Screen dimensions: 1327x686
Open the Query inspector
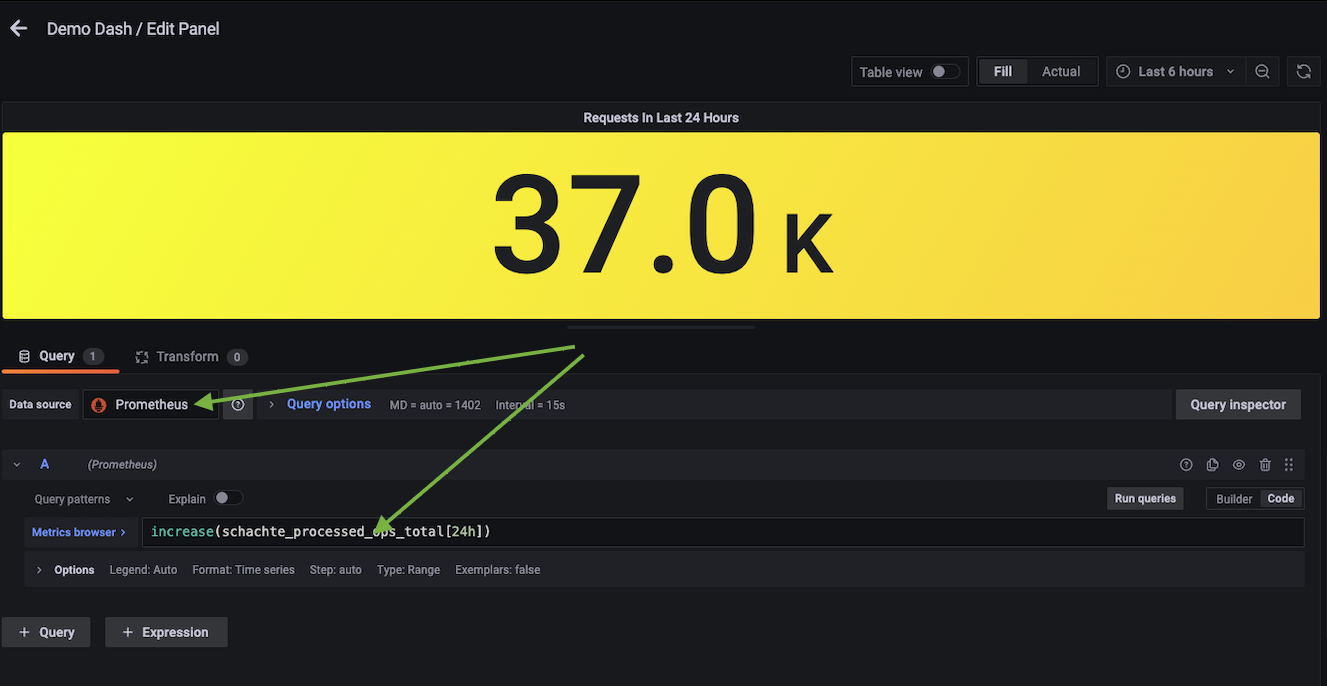(1237, 405)
